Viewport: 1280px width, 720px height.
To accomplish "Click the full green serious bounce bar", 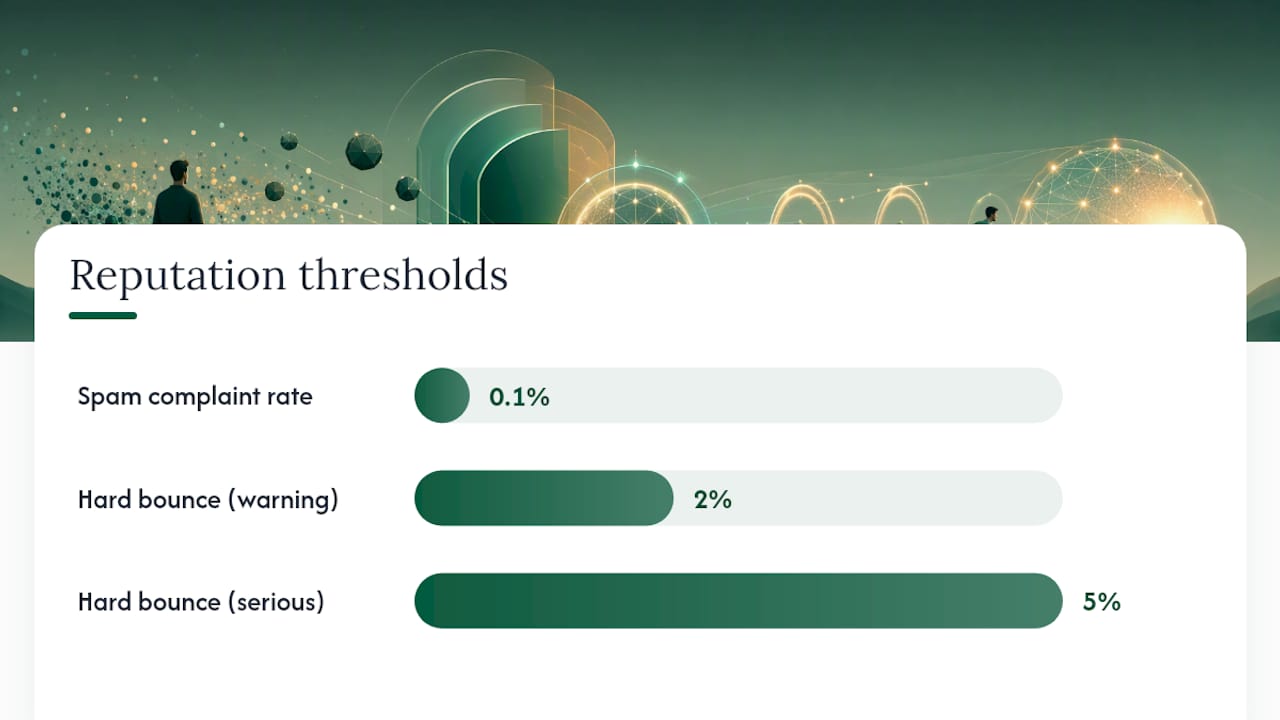I will [738, 601].
